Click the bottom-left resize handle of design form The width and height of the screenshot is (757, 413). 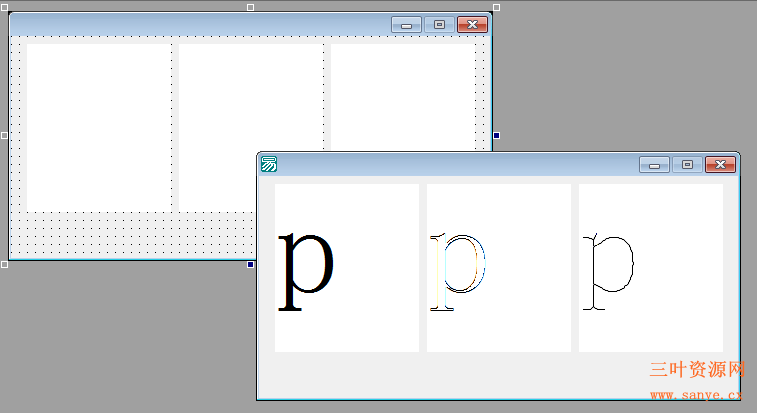coord(4,264)
